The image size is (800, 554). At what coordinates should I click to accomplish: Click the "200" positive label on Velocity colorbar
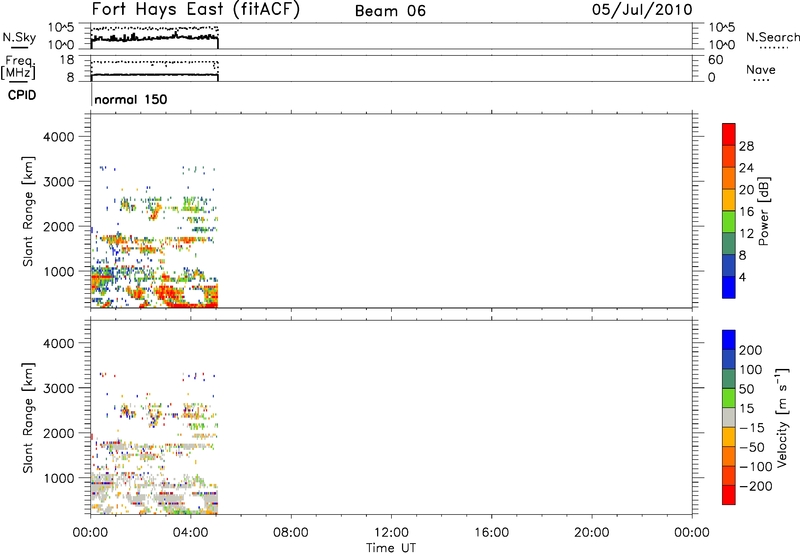pos(751,350)
